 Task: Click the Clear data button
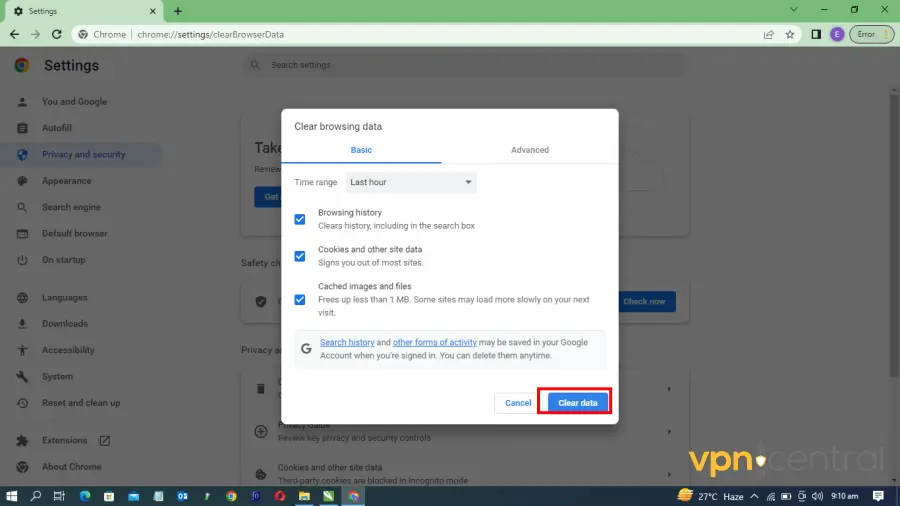click(x=577, y=403)
